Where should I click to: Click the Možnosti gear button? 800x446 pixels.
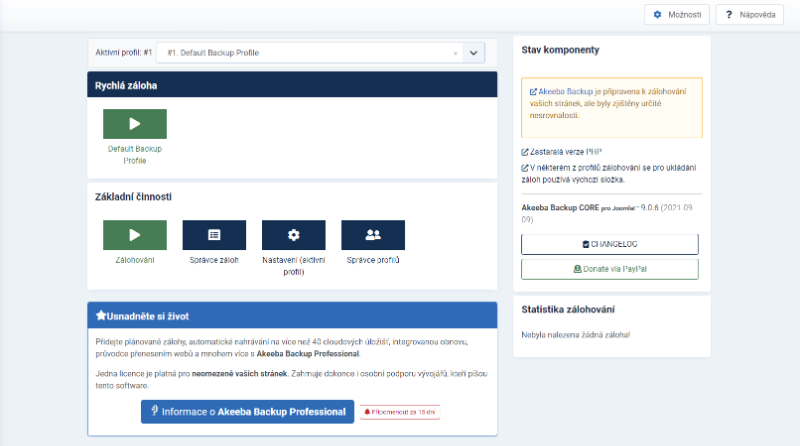coord(677,15)
